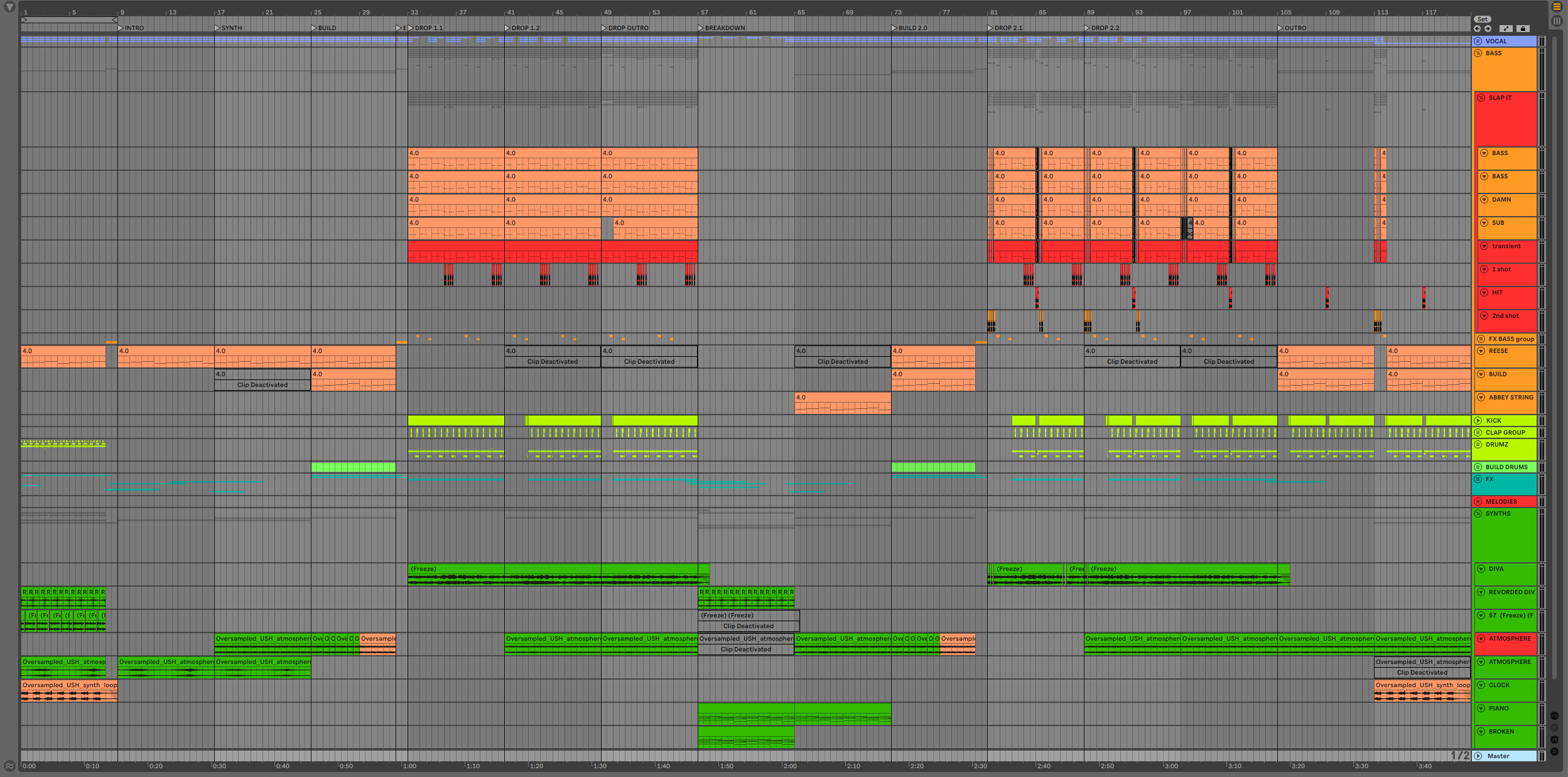1568x777 pixels.
Task: Unfold the PIANO track
Action: coord(1481,709)
